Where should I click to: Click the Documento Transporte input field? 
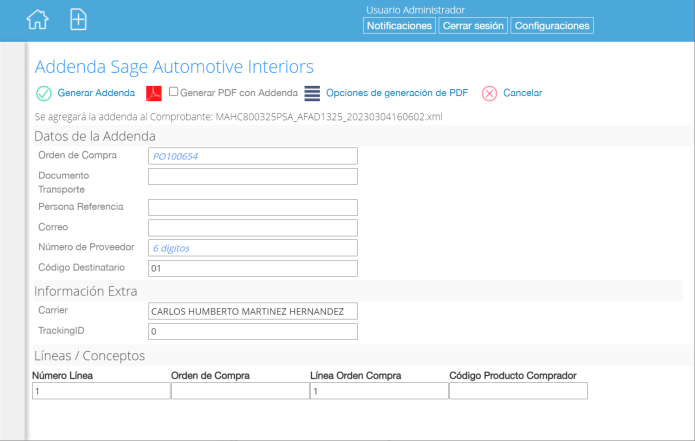(x=253, y=176)
